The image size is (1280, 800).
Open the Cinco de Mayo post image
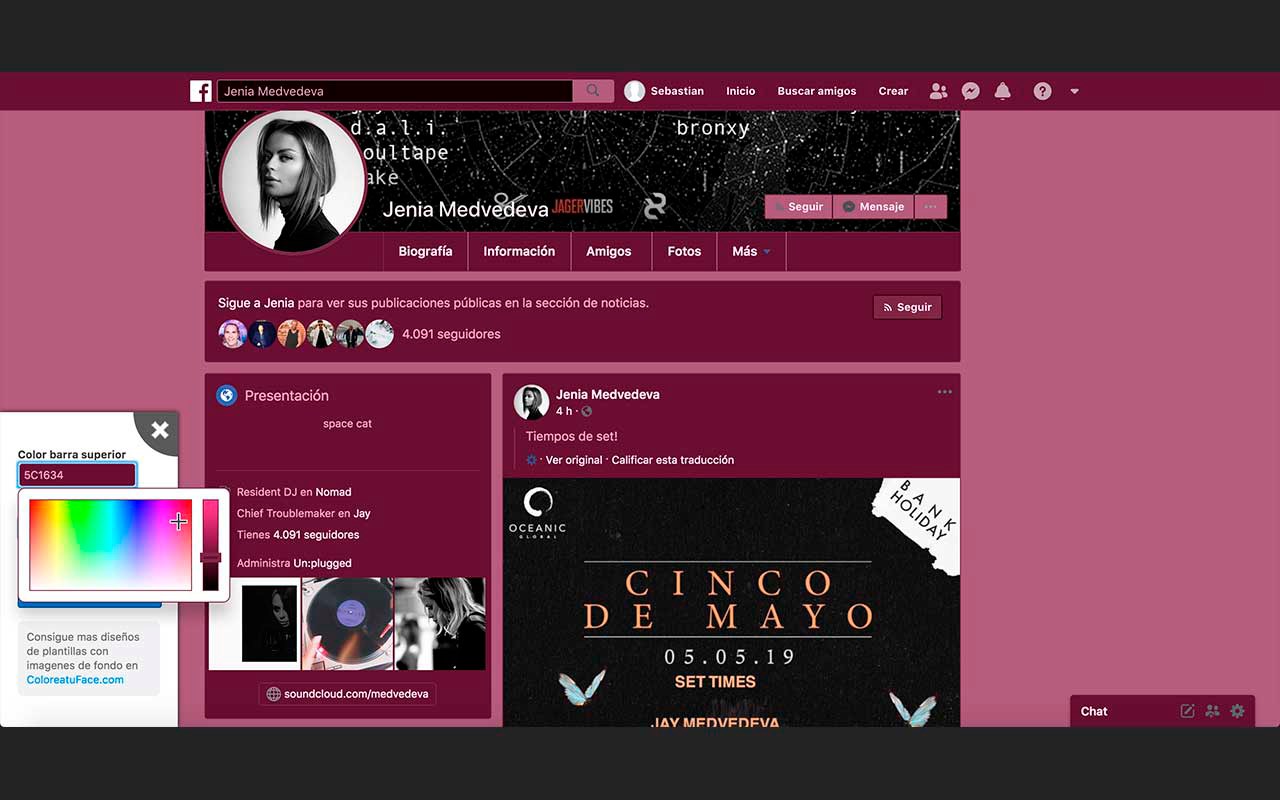731,602
